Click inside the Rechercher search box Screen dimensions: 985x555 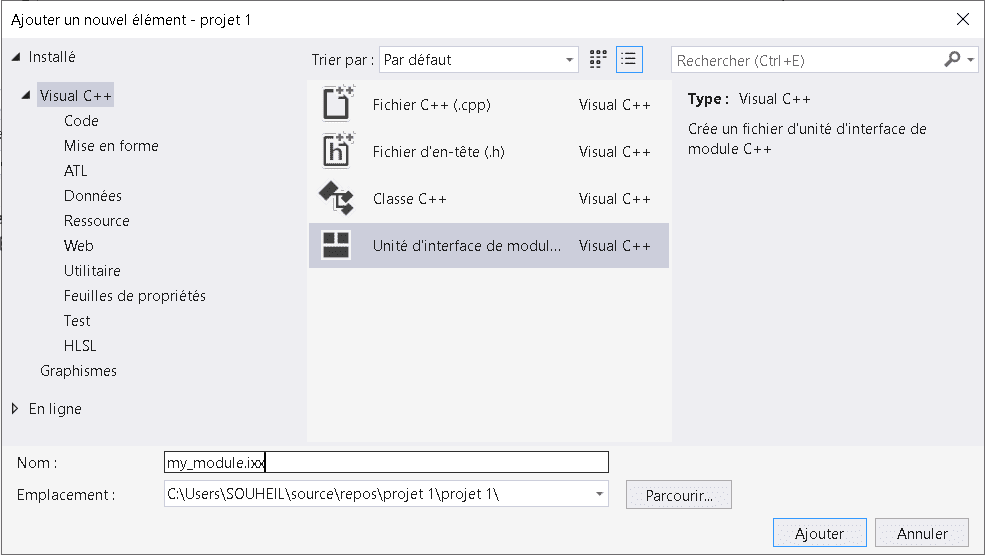pyautogui.click(x=807, y=60)
